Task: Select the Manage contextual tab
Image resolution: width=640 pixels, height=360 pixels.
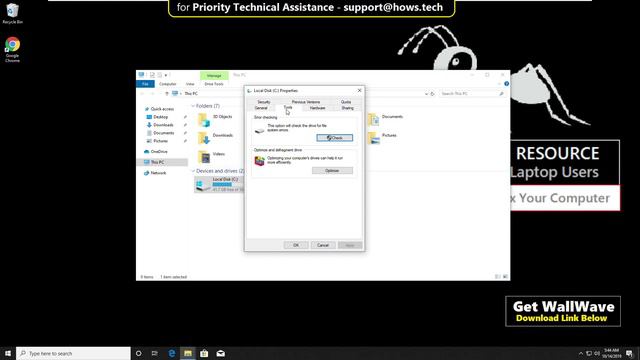Action: [x=214, y=76]
